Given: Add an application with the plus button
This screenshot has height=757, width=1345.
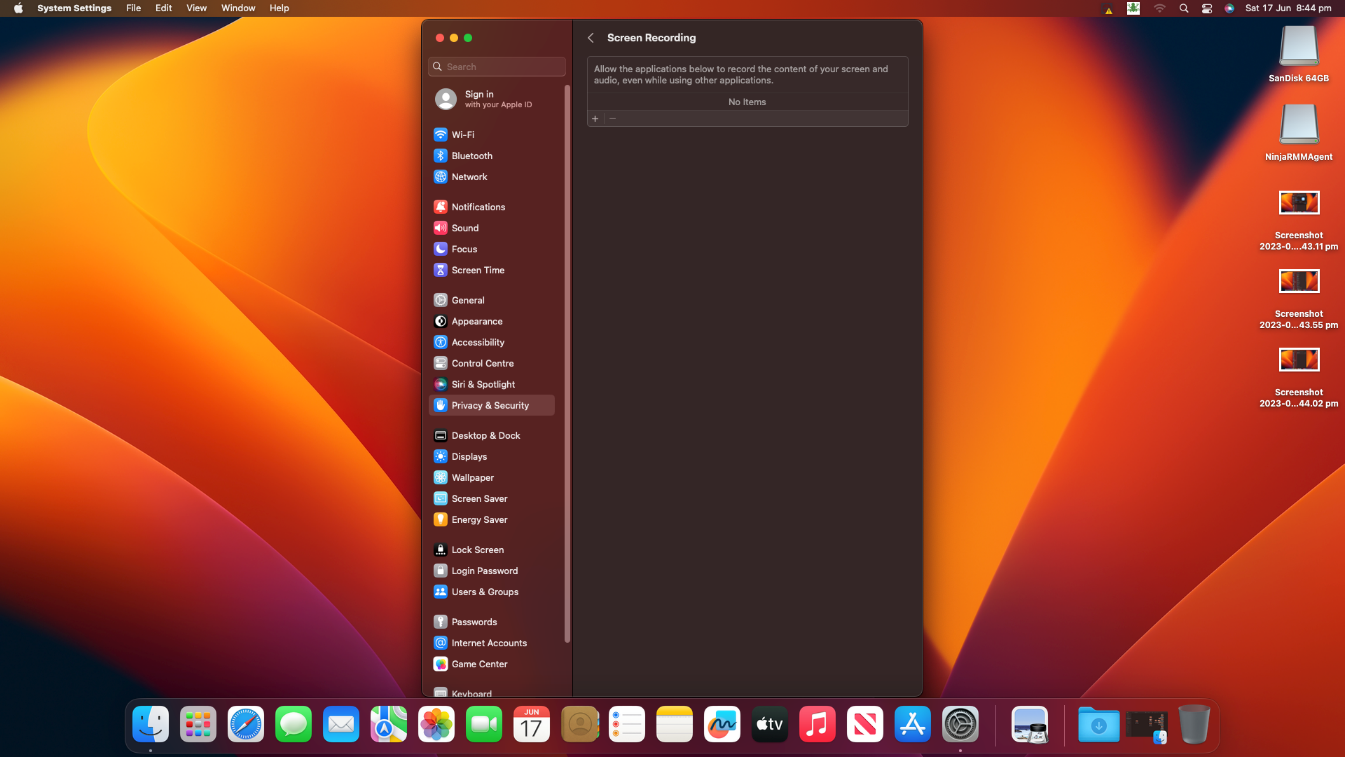Looking at the screenshot, I should [595, 118].
